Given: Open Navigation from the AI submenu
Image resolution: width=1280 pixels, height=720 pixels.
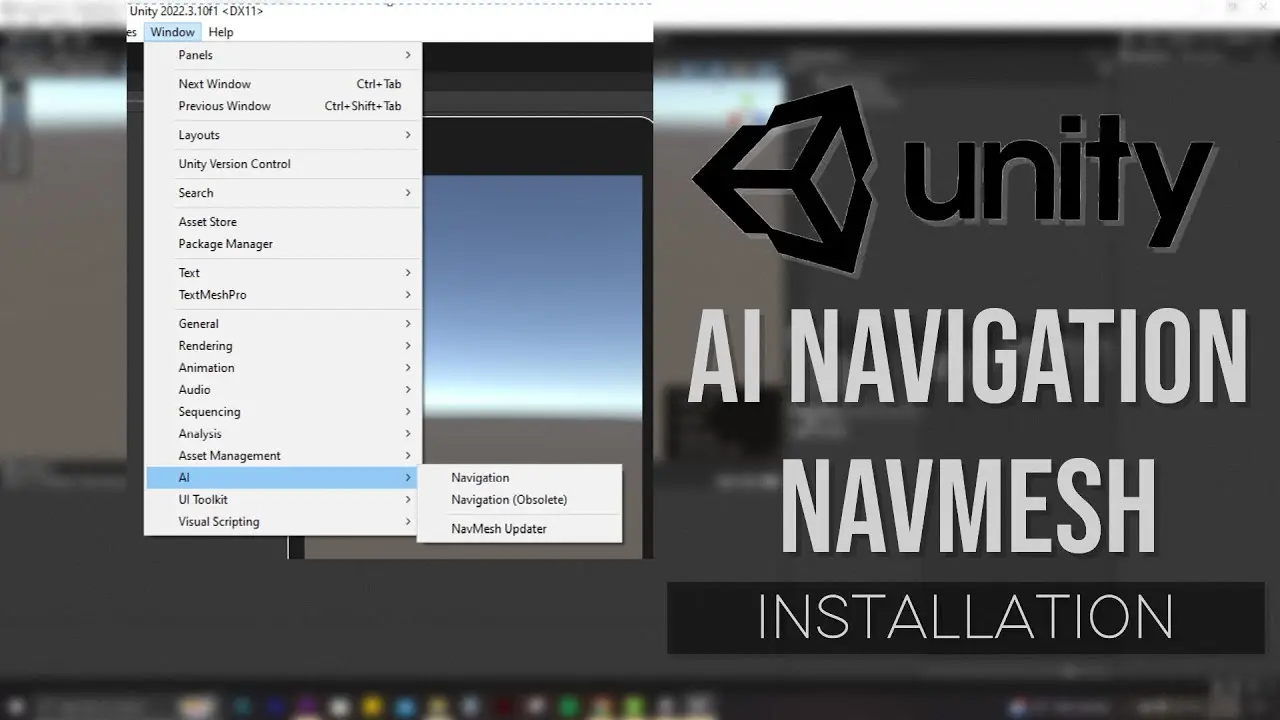Looking at the screenshot, I should (x=519, y=478).
